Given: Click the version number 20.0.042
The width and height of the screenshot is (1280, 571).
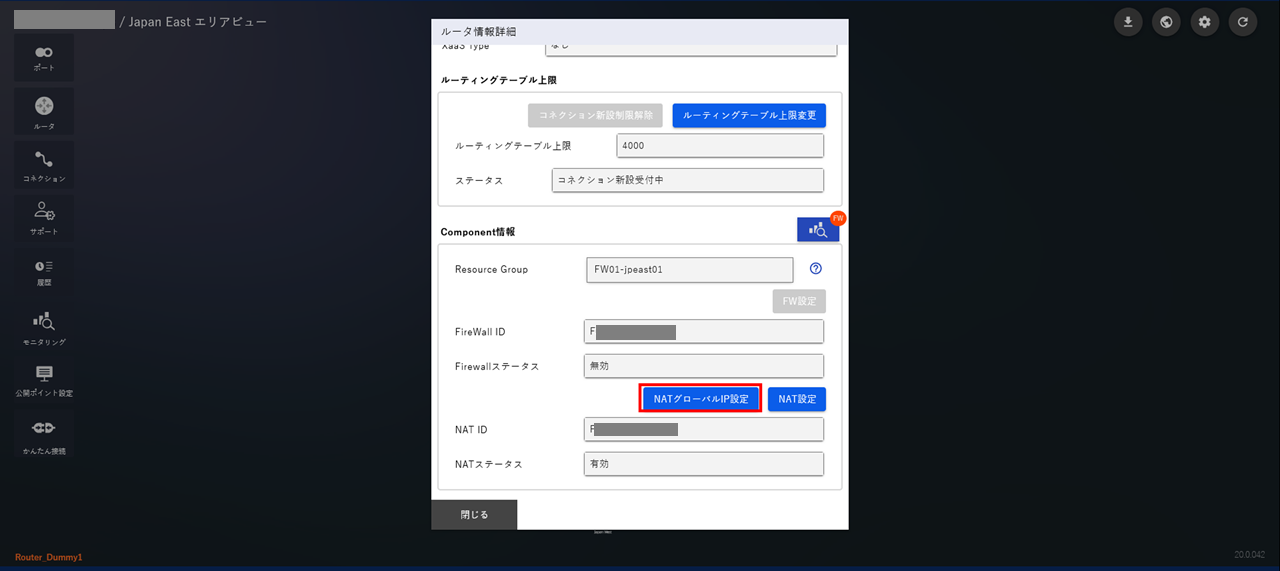Looking at the screenshot, I should 1250,554.
